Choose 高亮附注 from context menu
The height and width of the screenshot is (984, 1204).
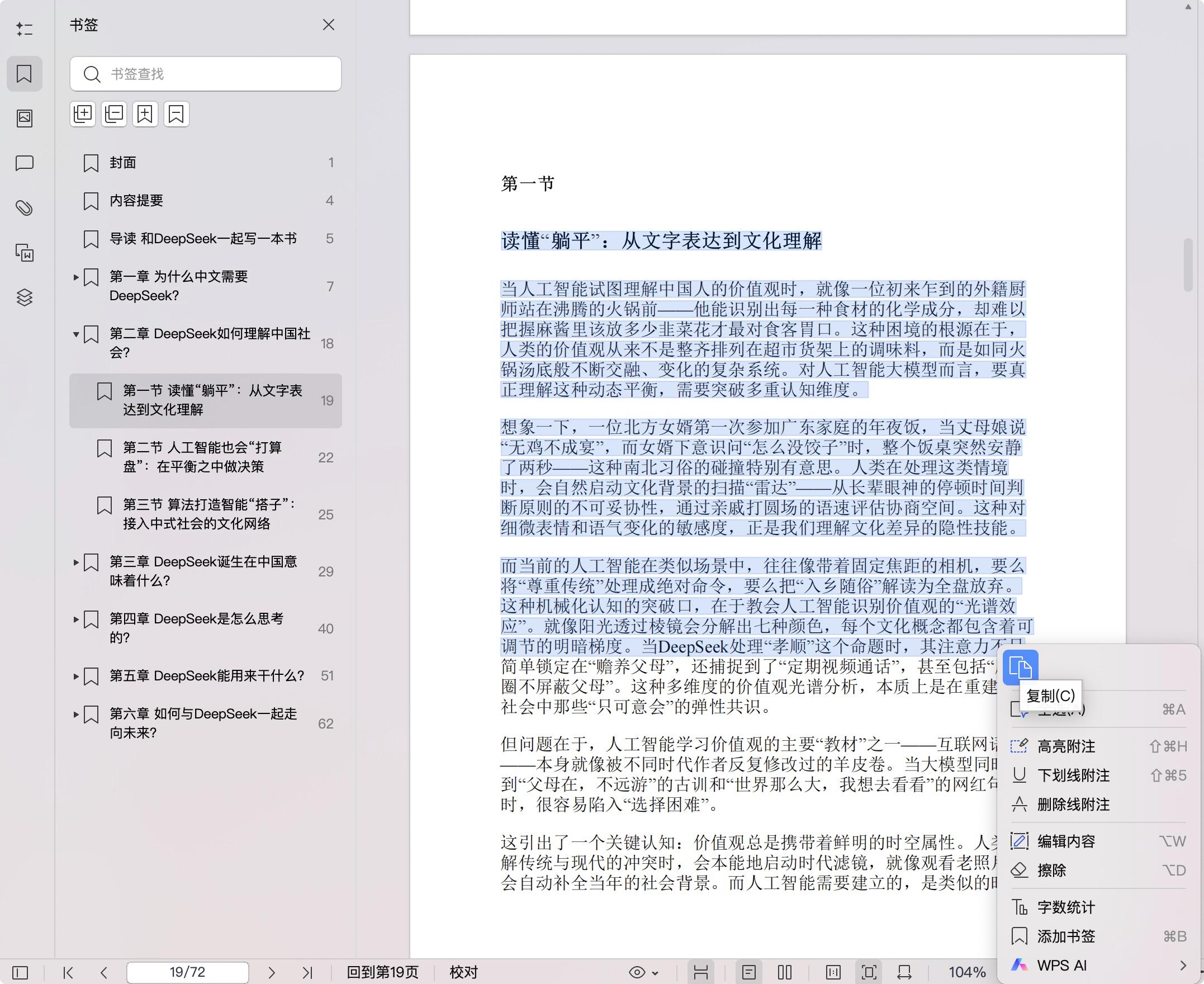coord(1098,746)
